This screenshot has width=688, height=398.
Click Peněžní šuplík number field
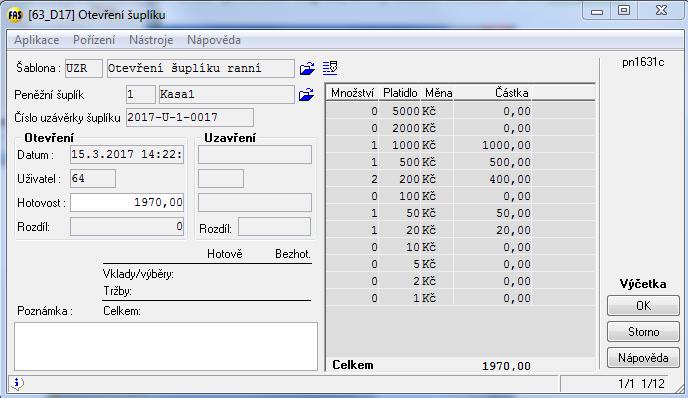[x=140, y=94]
